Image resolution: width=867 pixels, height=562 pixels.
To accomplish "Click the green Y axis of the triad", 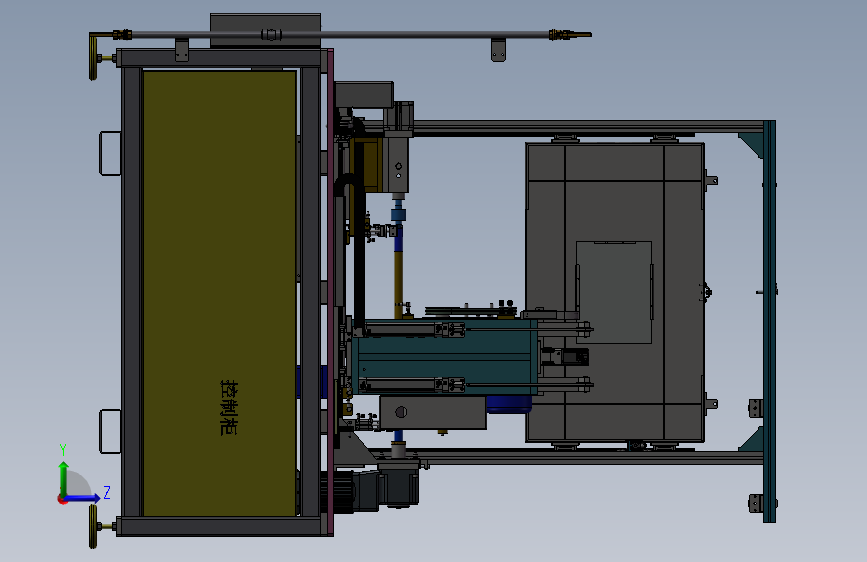I will (x=64, y=478).
